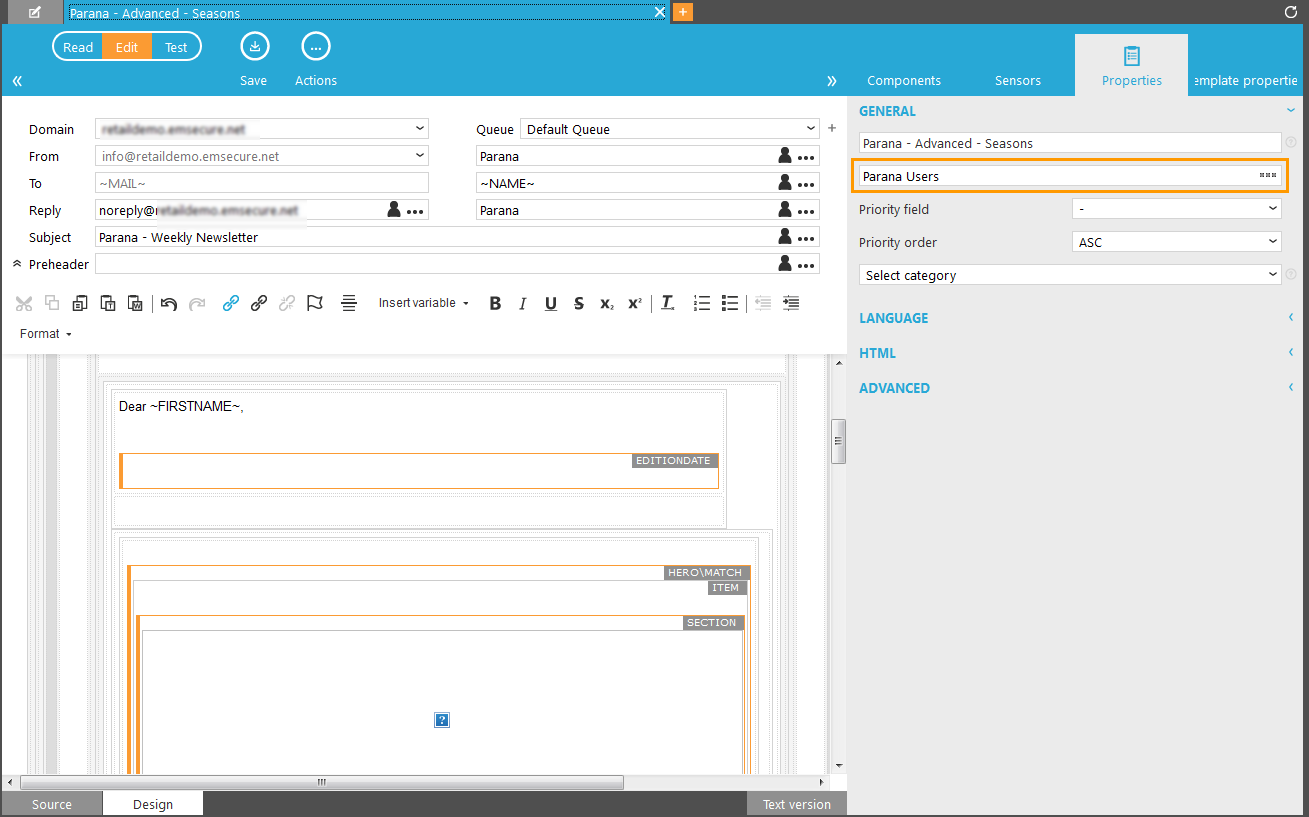Screen dimensions: 1309x817
Task: Click the anchor flag icon
Action: pos(315,303)
